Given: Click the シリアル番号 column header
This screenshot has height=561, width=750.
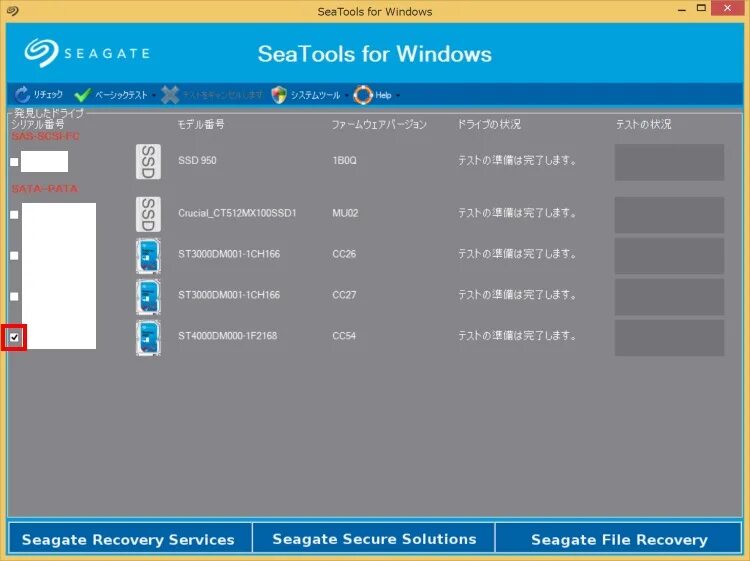Looking at the screenshot, I should 37,124.
